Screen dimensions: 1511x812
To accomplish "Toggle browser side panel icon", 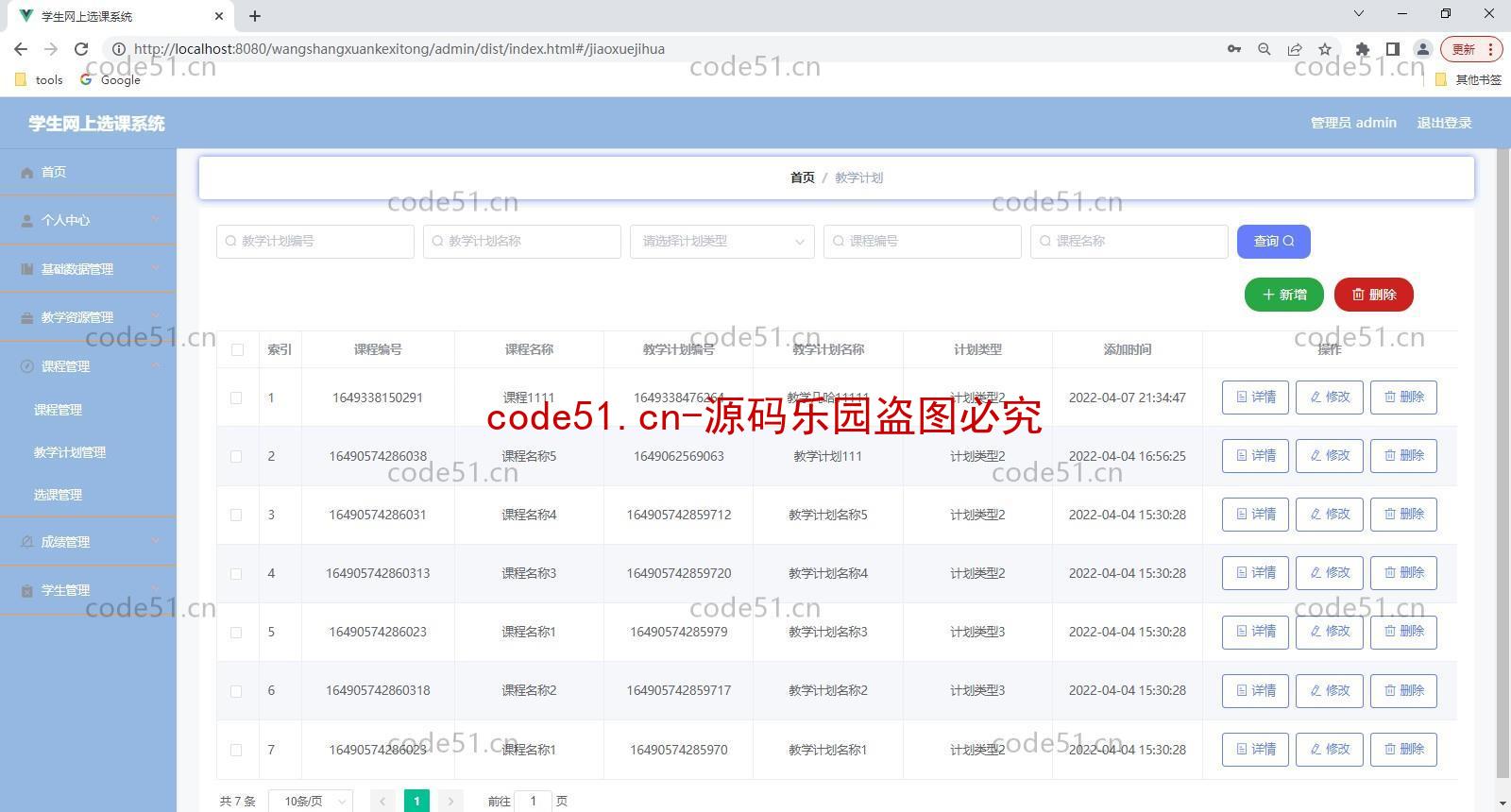I will [x=1392, y=49].
